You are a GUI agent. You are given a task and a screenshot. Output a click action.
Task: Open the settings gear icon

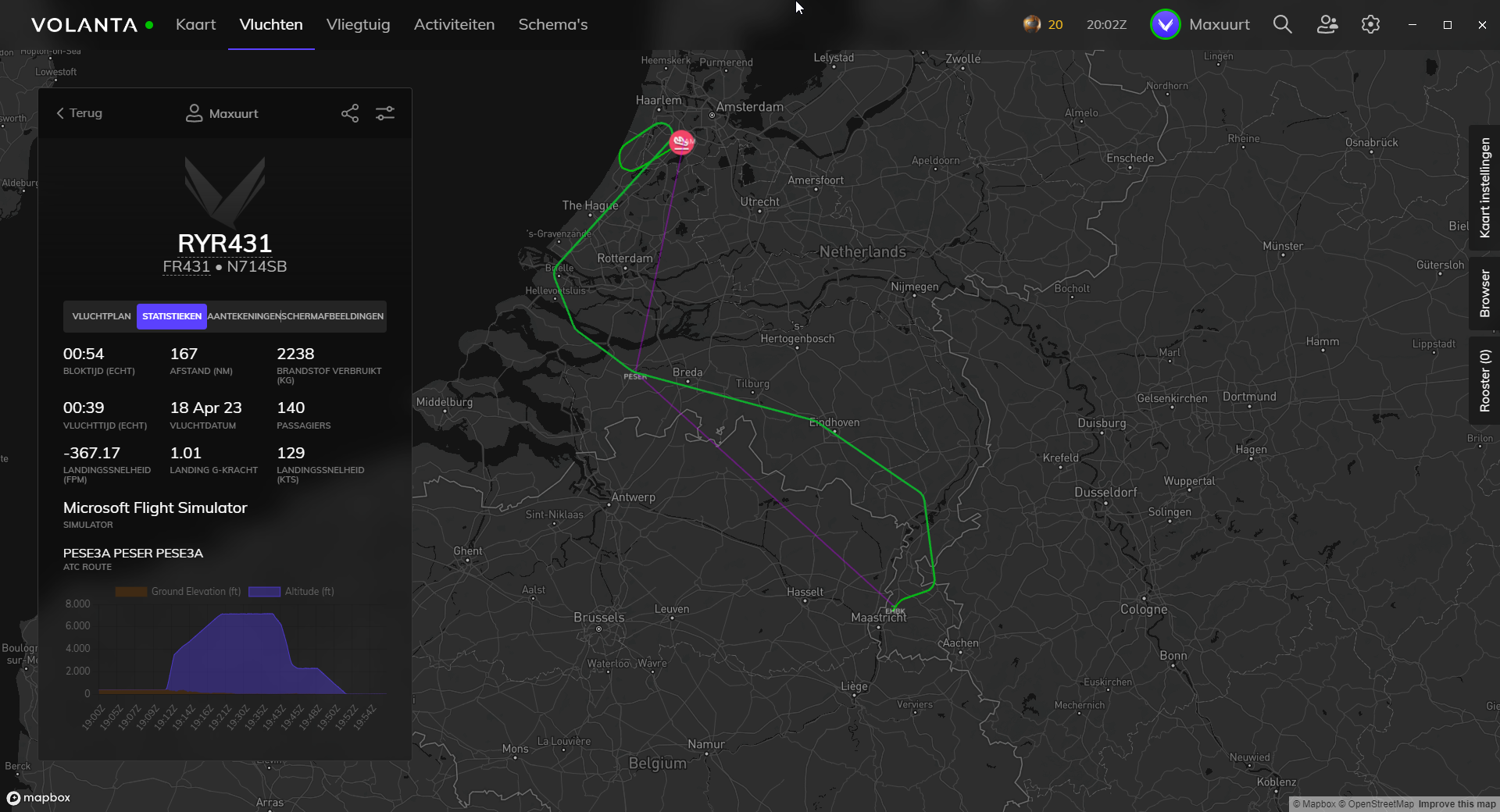[1370, 24]
